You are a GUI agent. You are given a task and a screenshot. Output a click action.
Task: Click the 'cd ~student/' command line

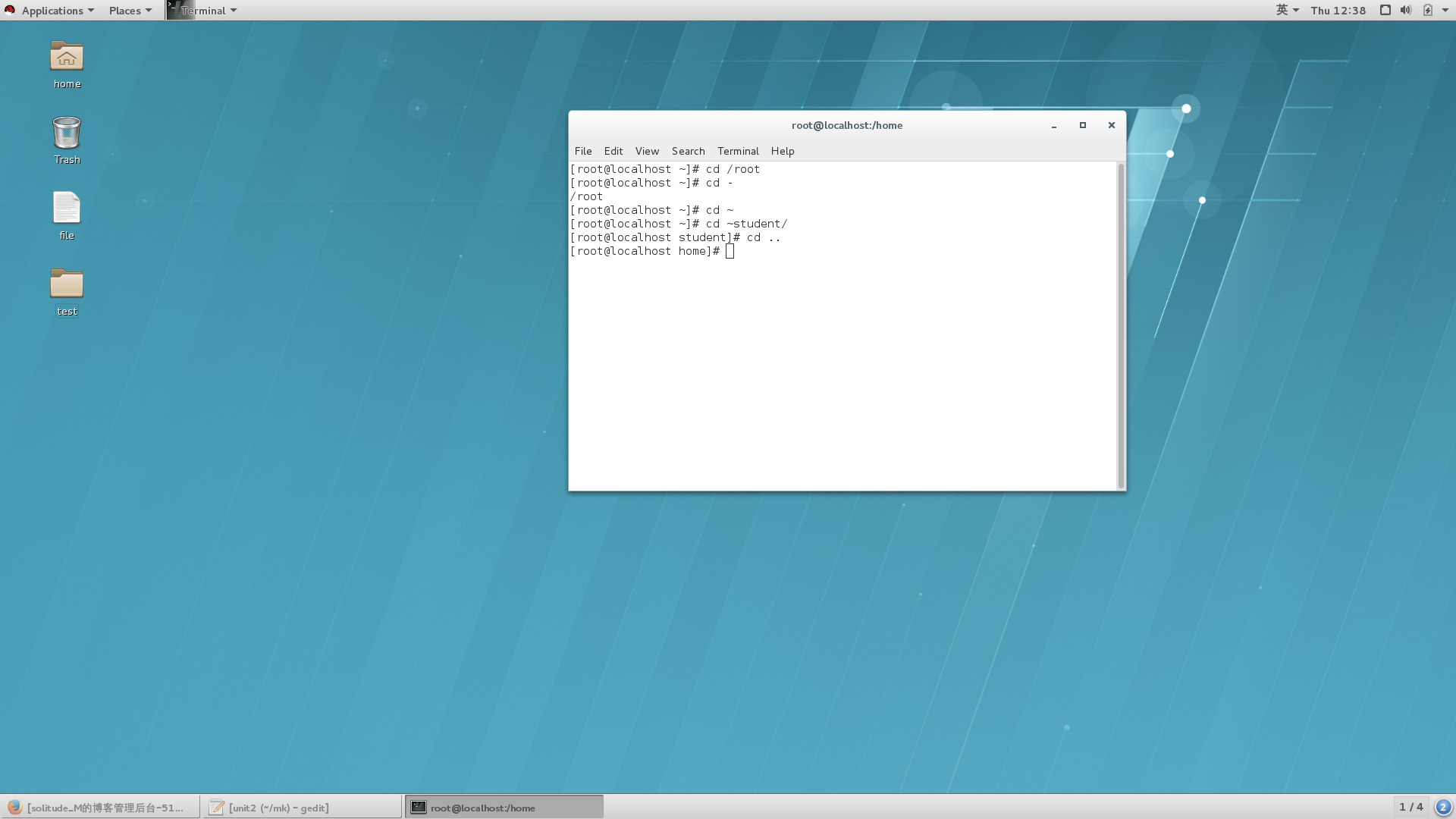(x=679, y=224)
